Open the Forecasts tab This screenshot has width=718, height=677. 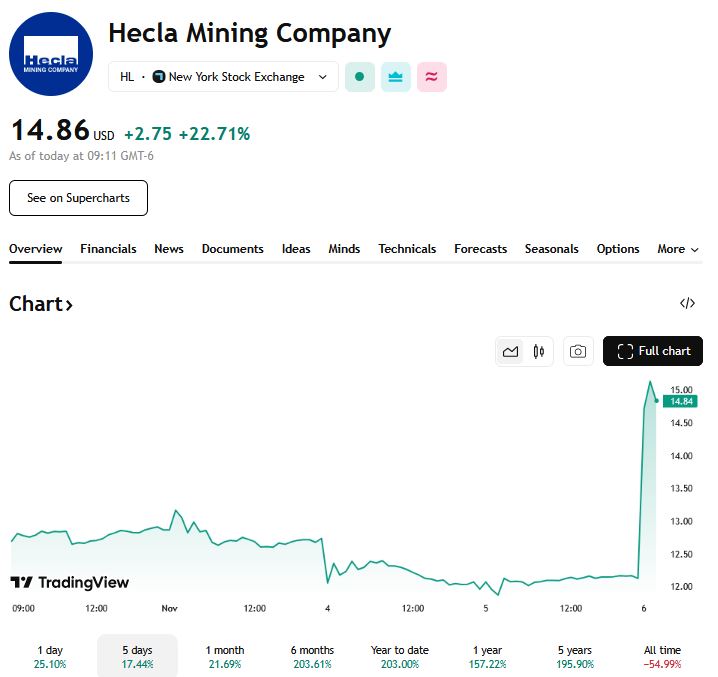click(x=480, y=249)
